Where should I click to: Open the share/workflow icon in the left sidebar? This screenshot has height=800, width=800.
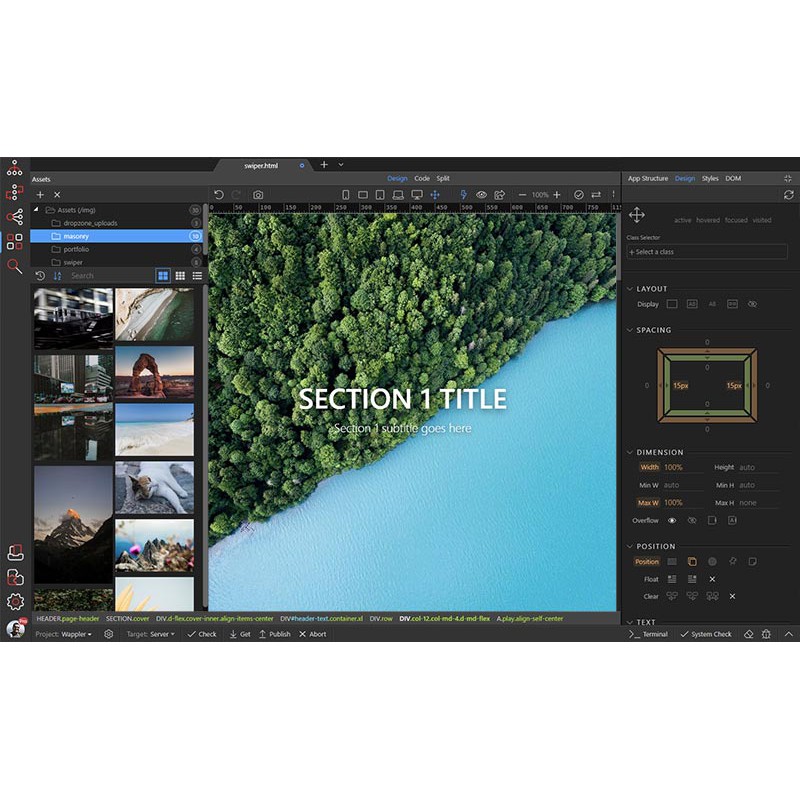point(14,217)
